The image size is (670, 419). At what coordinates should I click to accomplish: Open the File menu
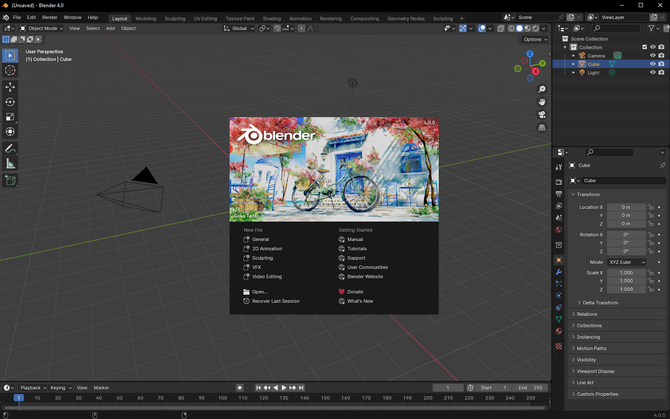(x=17, y=18)
